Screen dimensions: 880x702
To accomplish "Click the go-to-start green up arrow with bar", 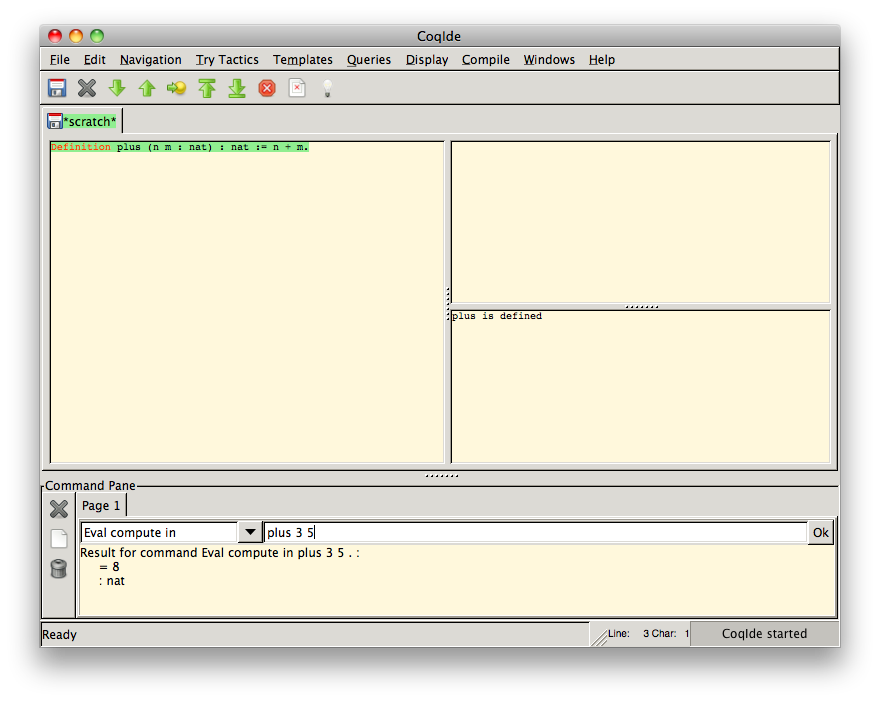I will point(207,88).
